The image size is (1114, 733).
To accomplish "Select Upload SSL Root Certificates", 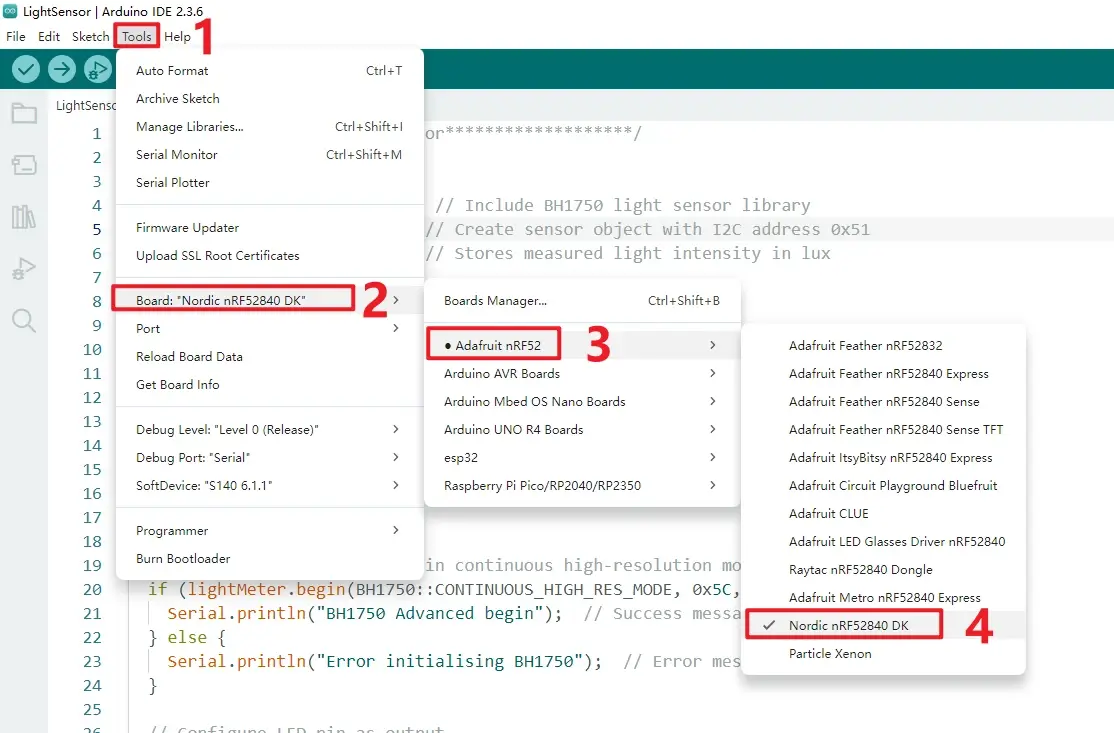I will (x=270, y=256).
